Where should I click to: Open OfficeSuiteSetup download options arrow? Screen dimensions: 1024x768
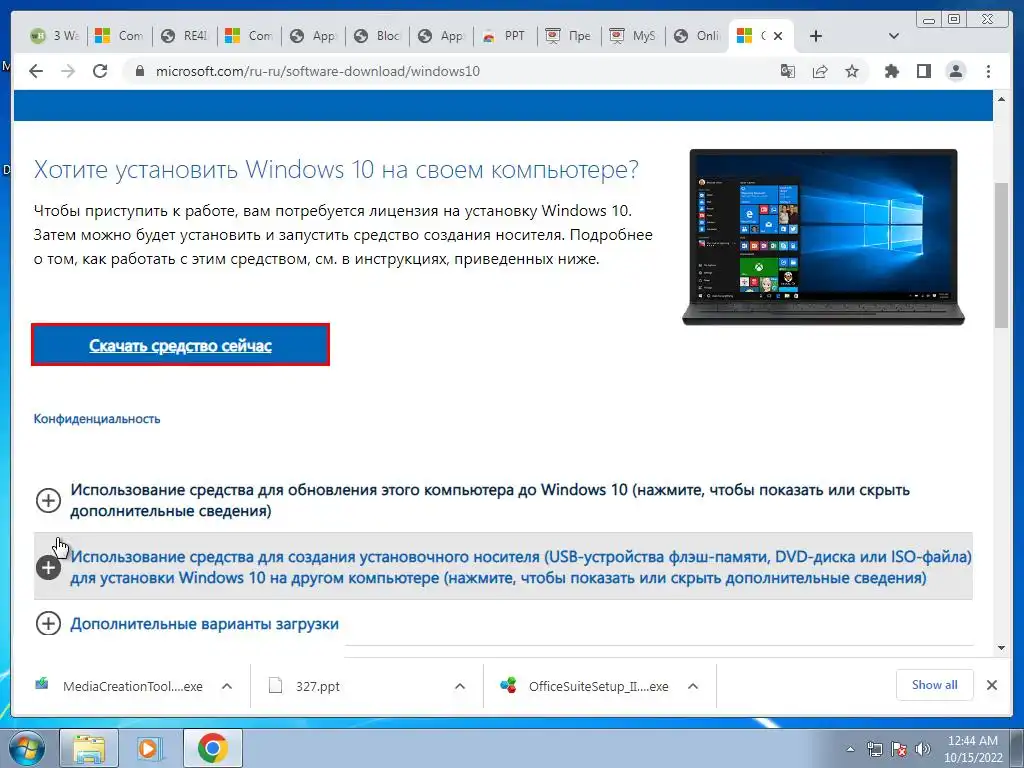(693, 686)
